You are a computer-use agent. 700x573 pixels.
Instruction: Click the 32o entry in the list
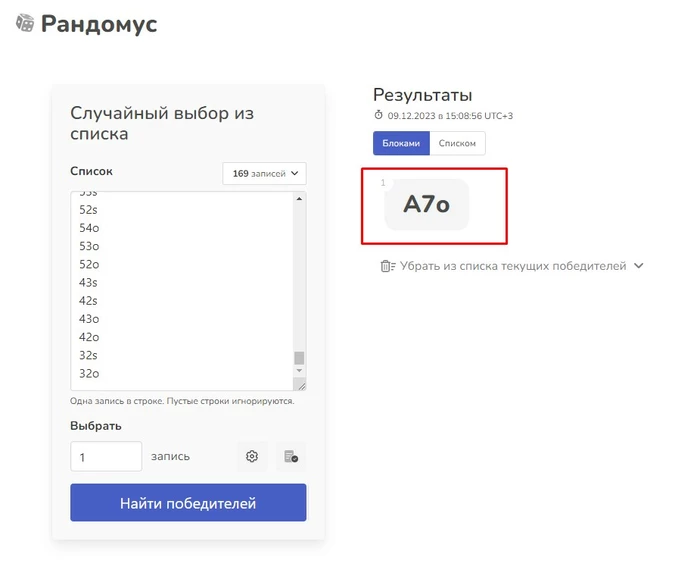click(x=89, y=374)
